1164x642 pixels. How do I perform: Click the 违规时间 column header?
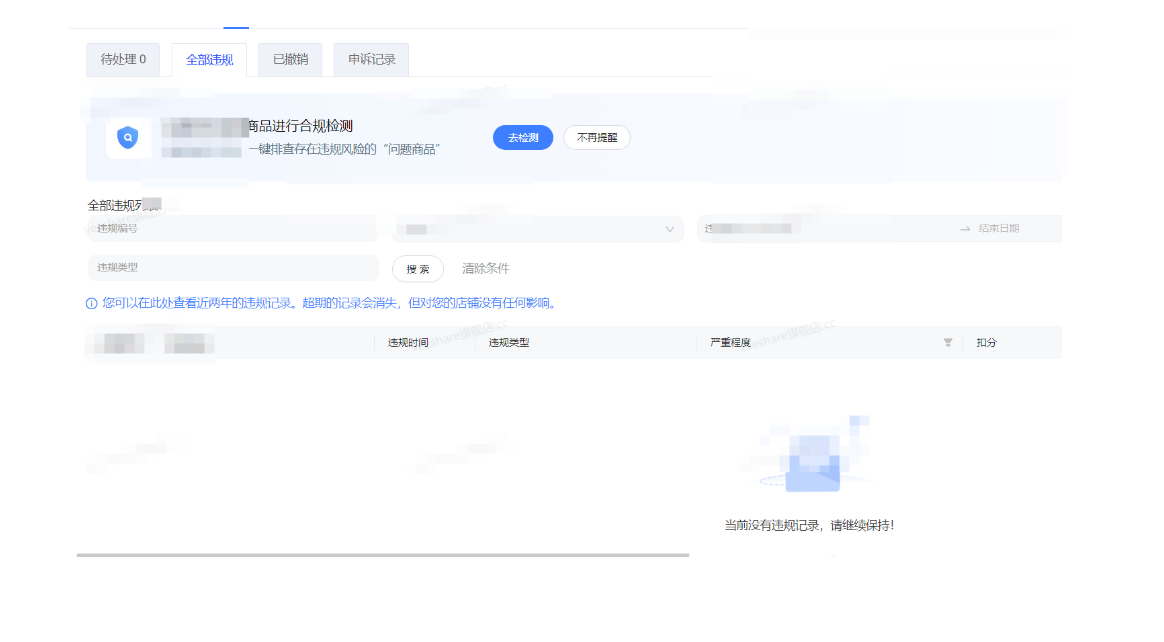(408, 342)
